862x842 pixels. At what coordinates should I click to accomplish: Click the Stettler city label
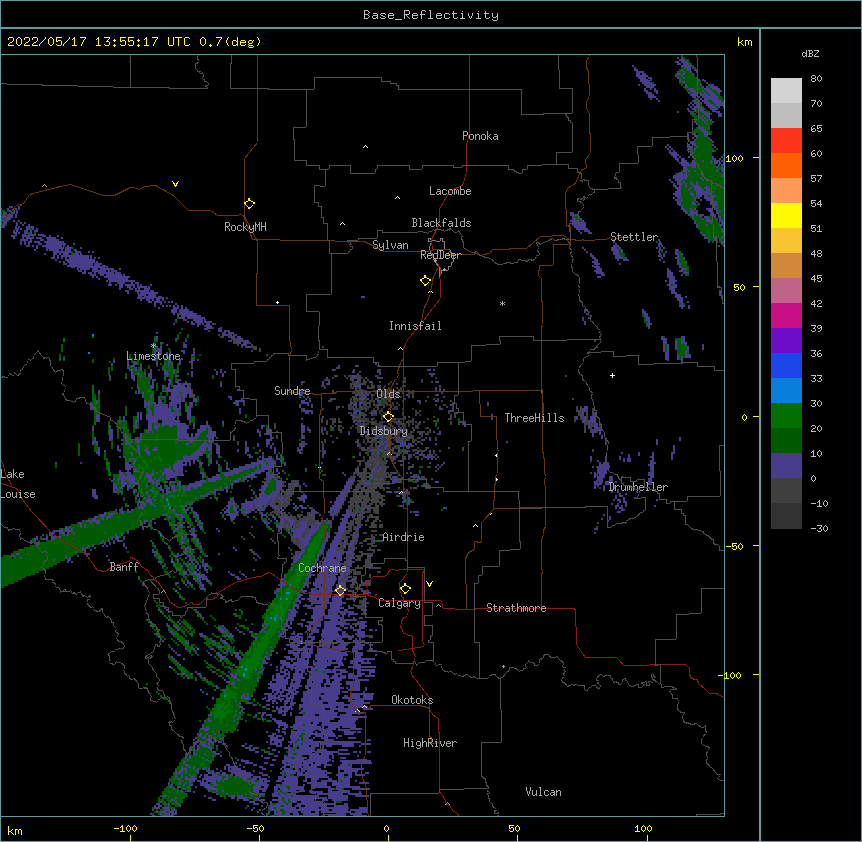pyautogui.click(x=634, y=237)
